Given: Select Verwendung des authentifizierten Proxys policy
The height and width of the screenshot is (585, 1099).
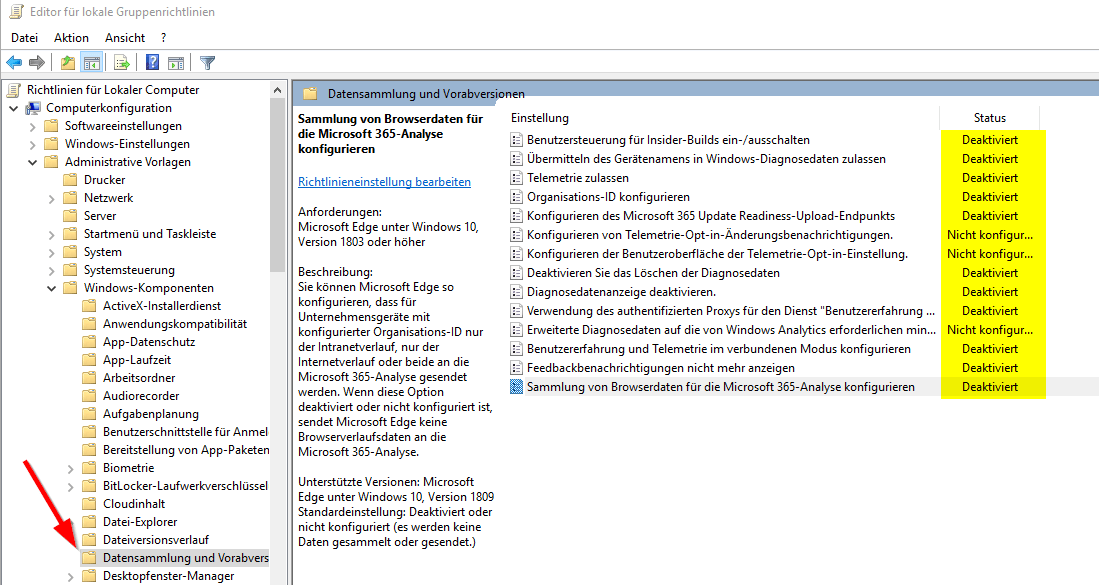Looking at the screenshot, I should (731, 310).
